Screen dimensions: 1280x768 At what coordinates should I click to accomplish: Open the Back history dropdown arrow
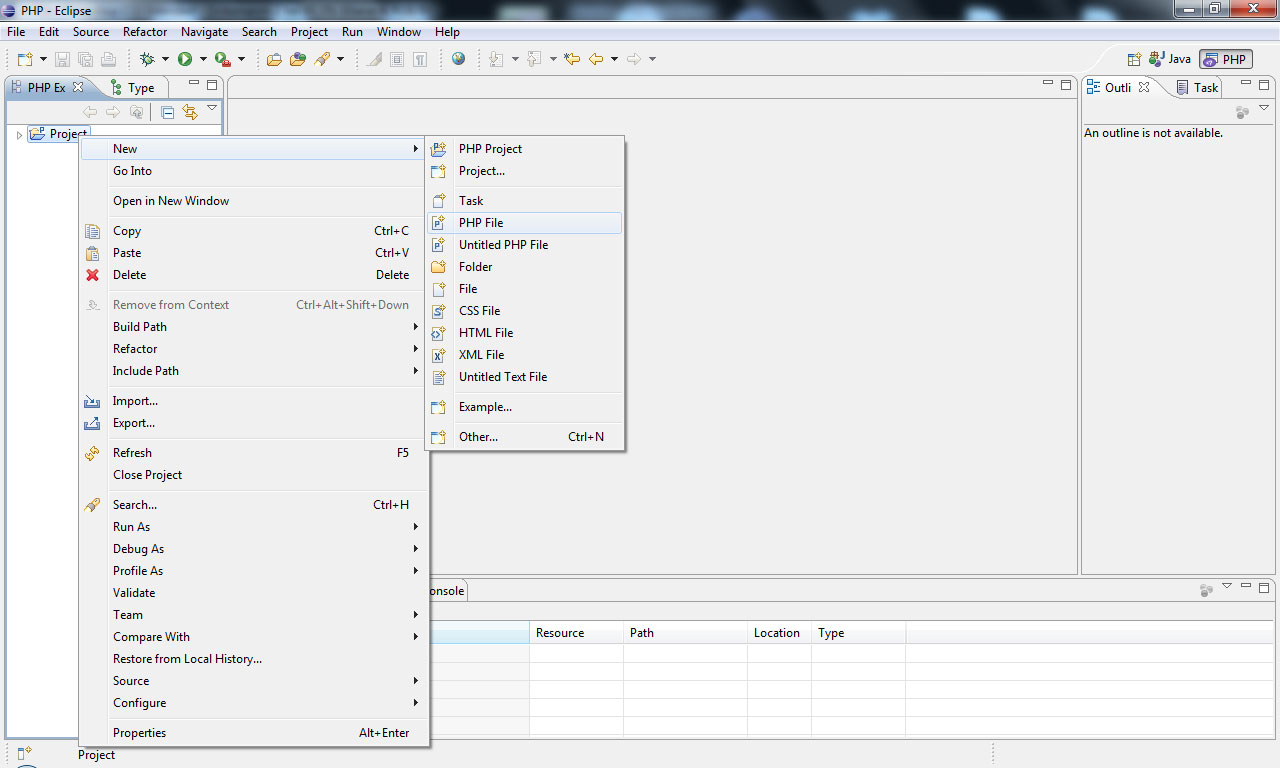coord(614,59)
